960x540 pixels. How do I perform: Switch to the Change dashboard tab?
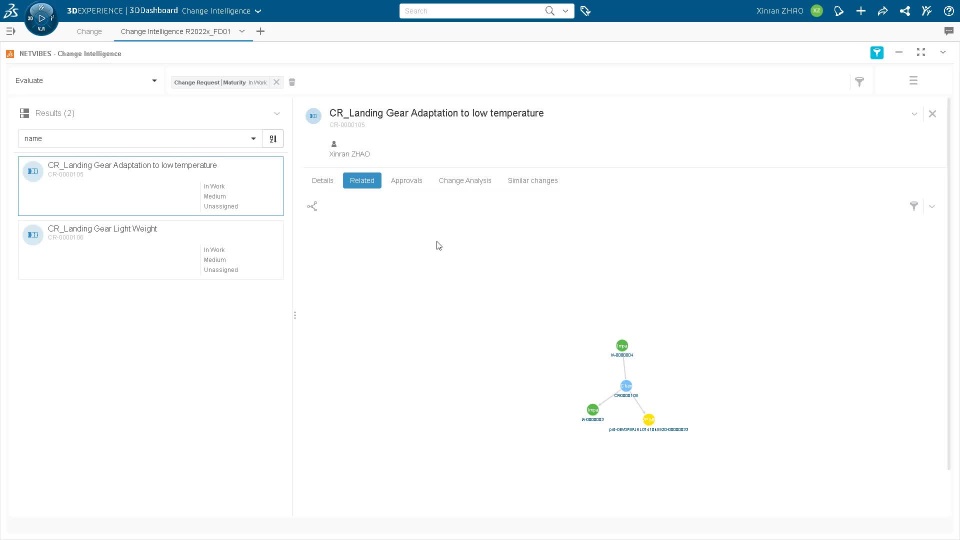point(89,31)
